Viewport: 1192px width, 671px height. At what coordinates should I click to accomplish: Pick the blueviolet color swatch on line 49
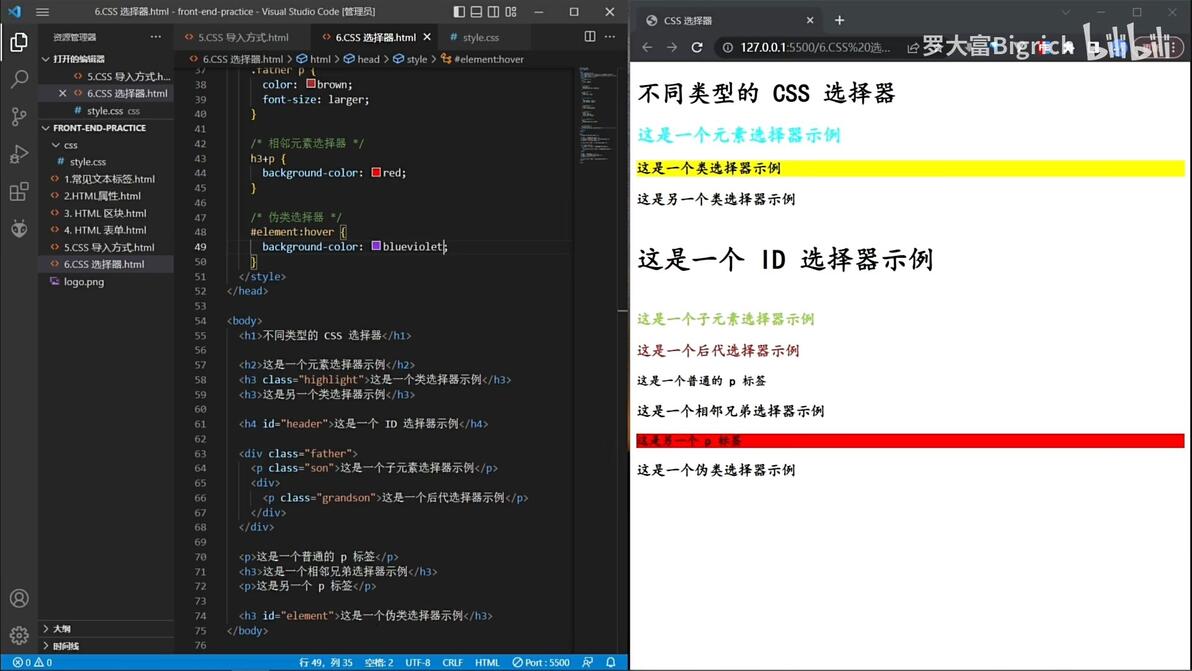tap(376, 246)
